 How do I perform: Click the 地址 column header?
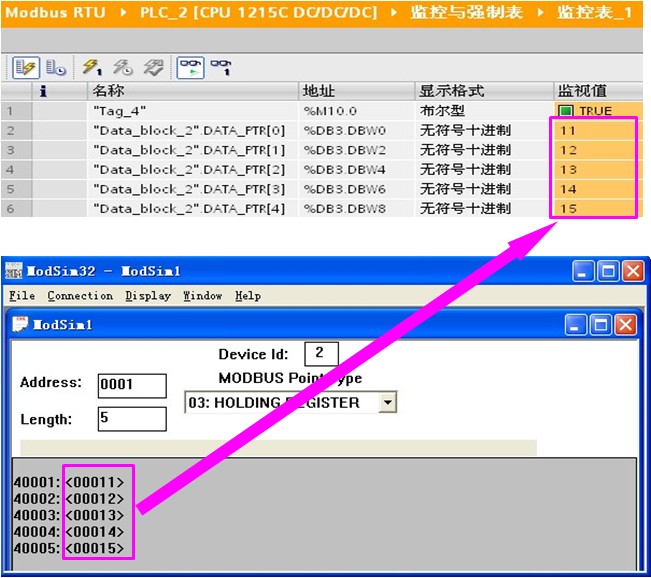[357, 91]
